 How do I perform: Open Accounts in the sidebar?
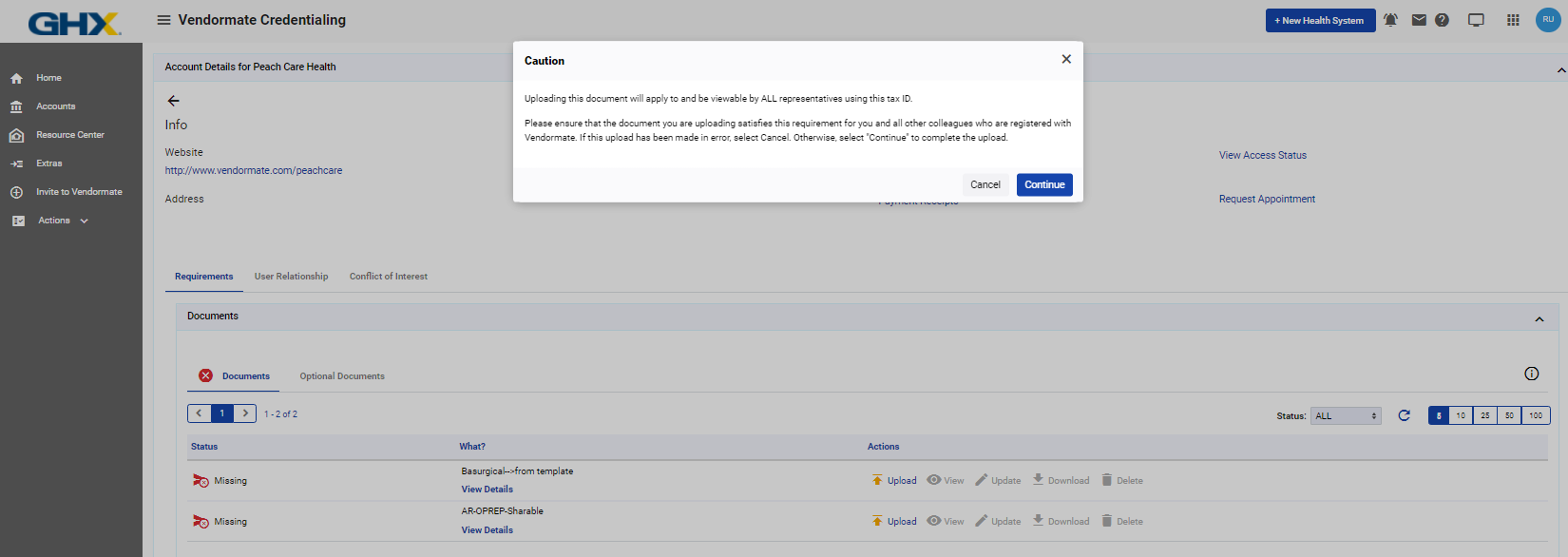point(55,106)
